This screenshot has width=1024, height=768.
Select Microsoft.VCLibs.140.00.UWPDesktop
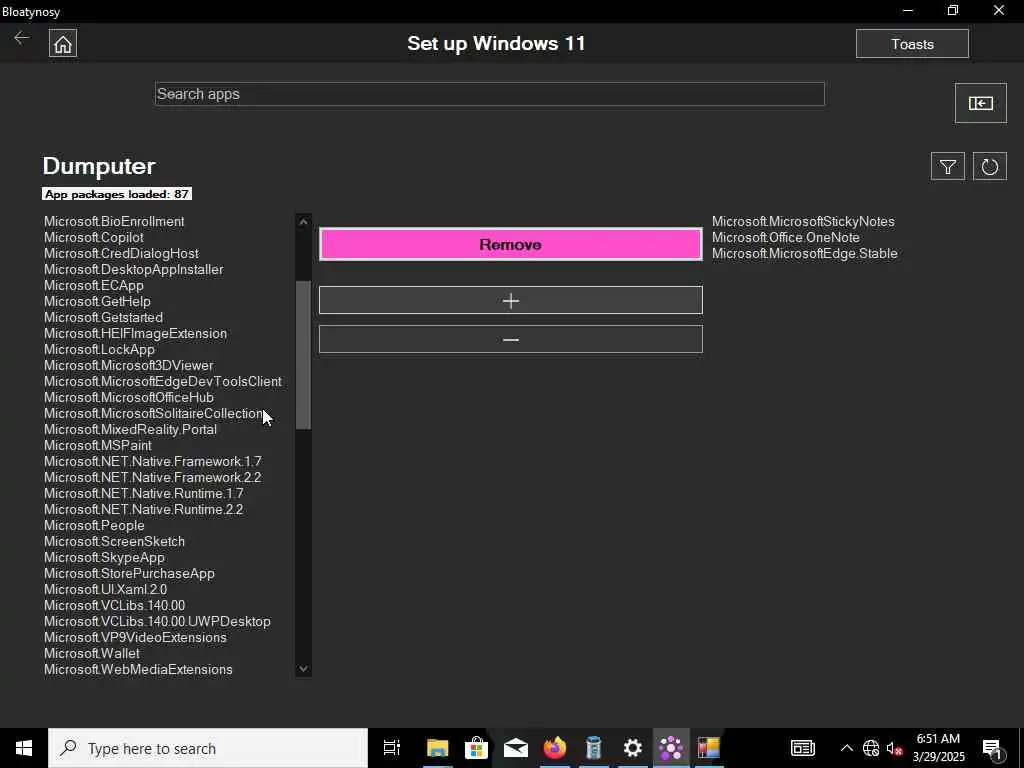click(x=157, y=622)
